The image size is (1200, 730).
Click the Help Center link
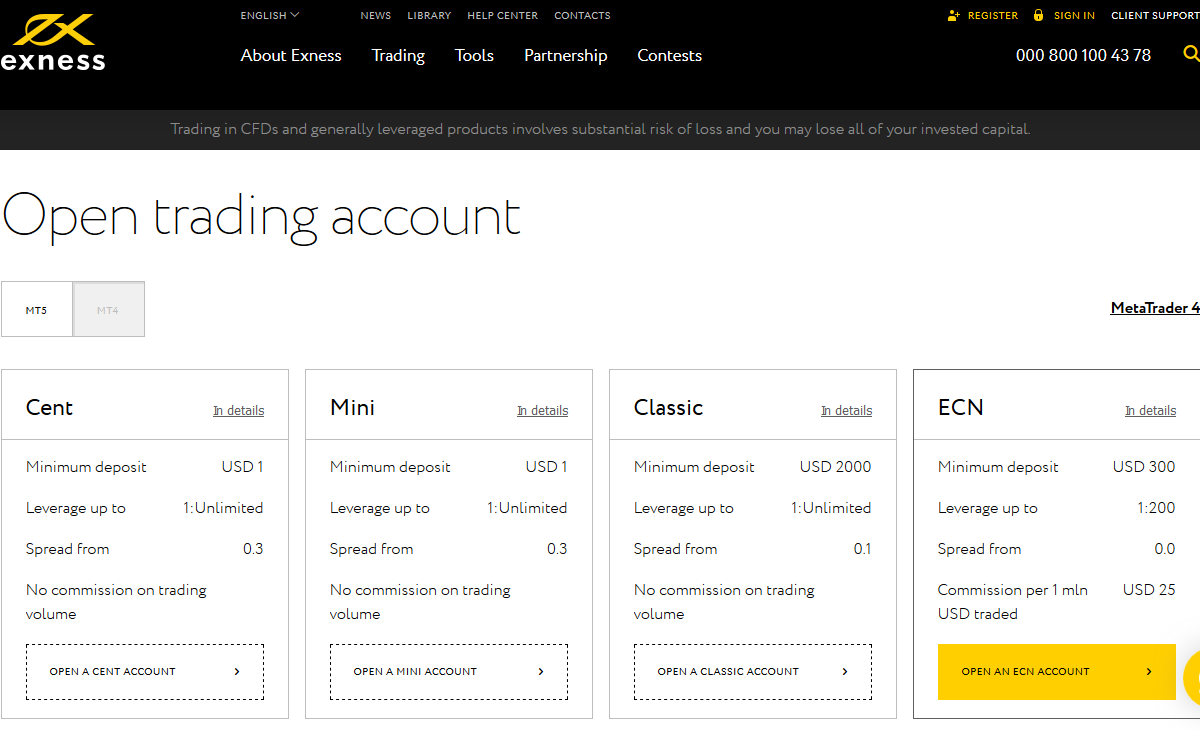click(502, 15)
